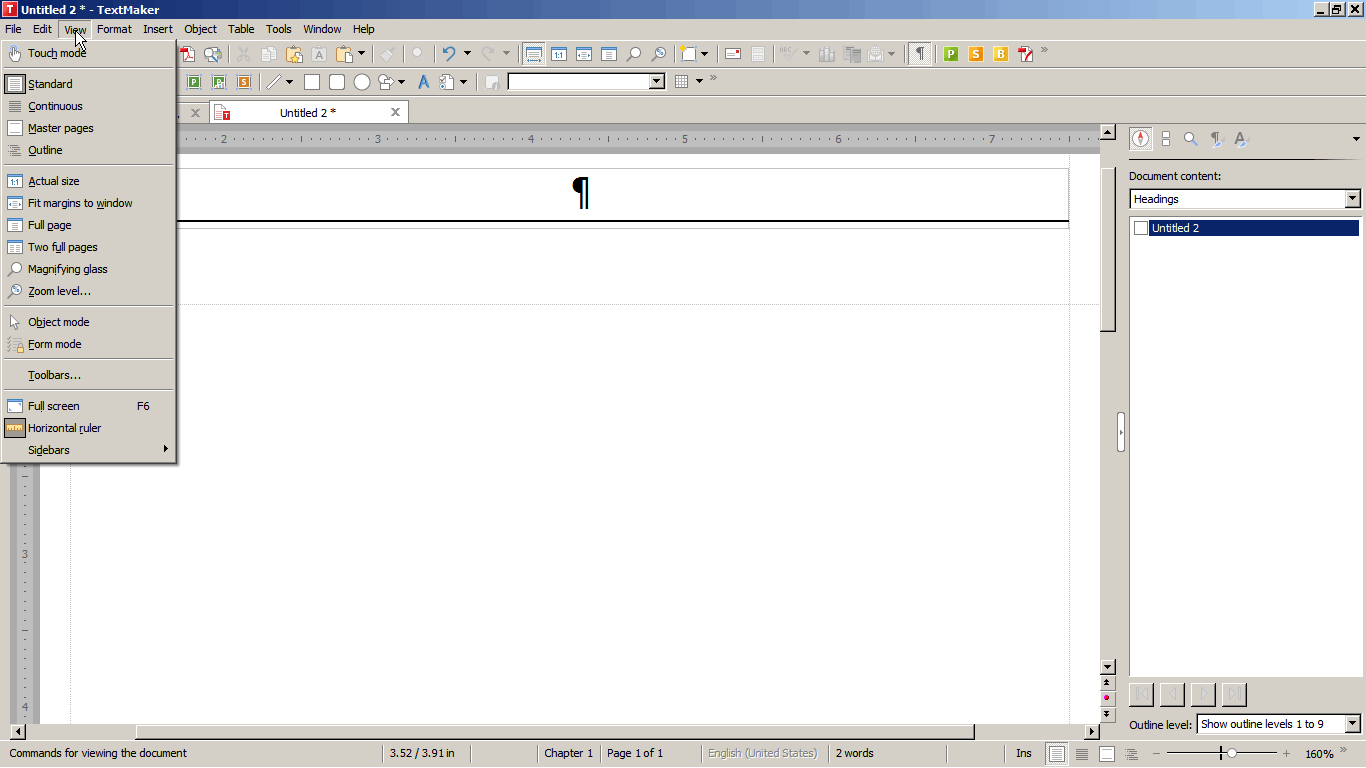Click the PDF export icon in toolbar
The image size is (1366, 768).
pyautogui.click(x=187, y=54)
